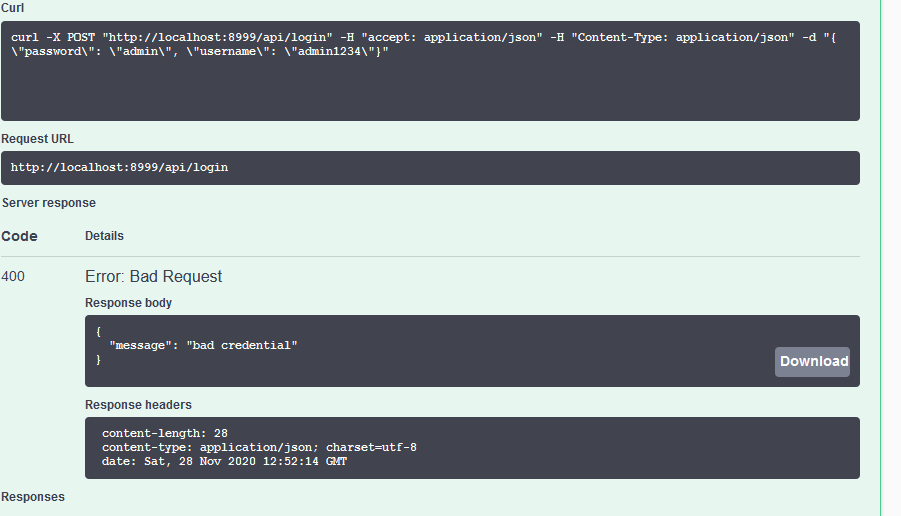Click the Details column header
Screen dimensions: 901x516
point(104,236)
